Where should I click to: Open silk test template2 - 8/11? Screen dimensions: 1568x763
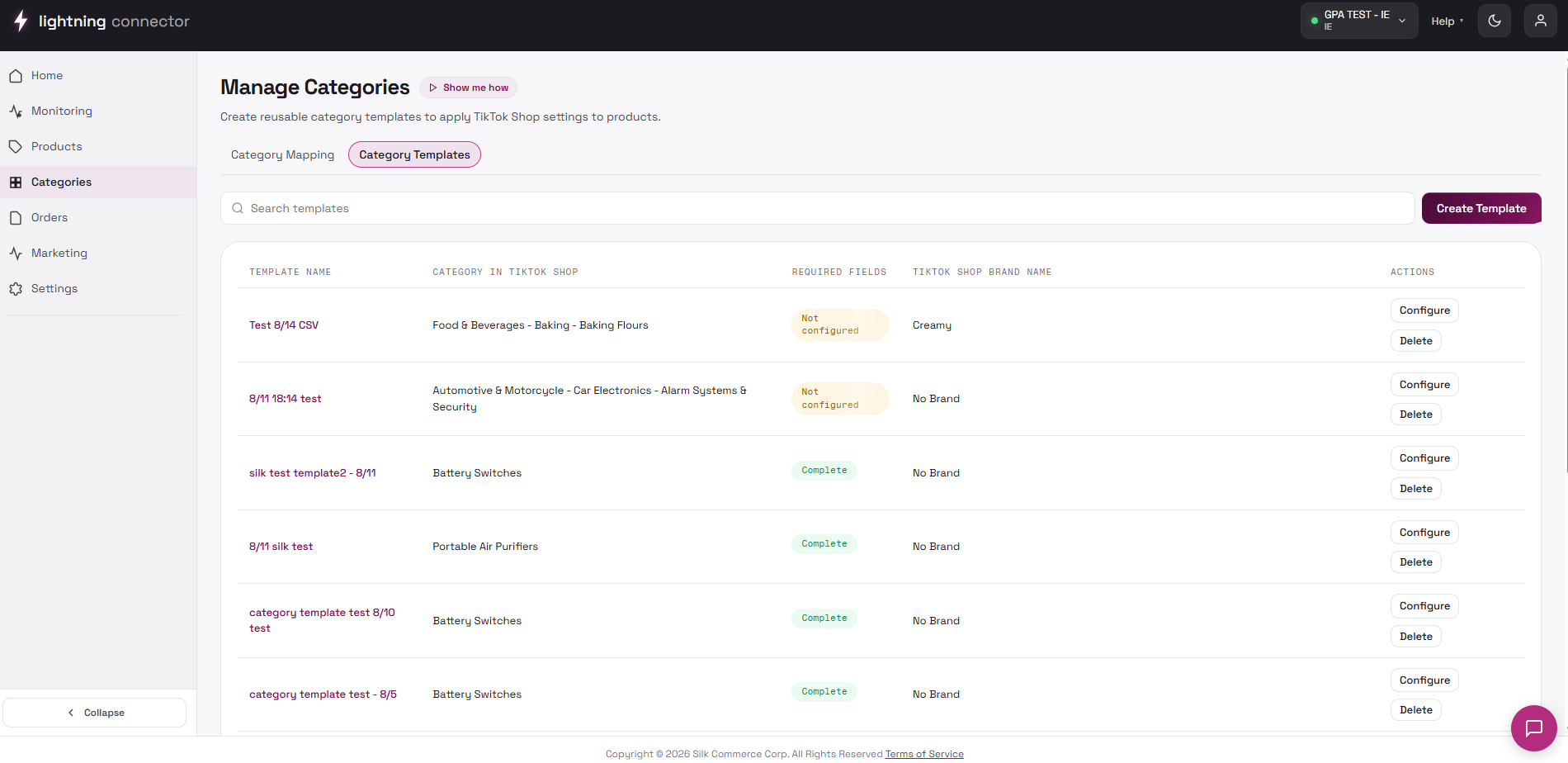[x=313, y=473]
